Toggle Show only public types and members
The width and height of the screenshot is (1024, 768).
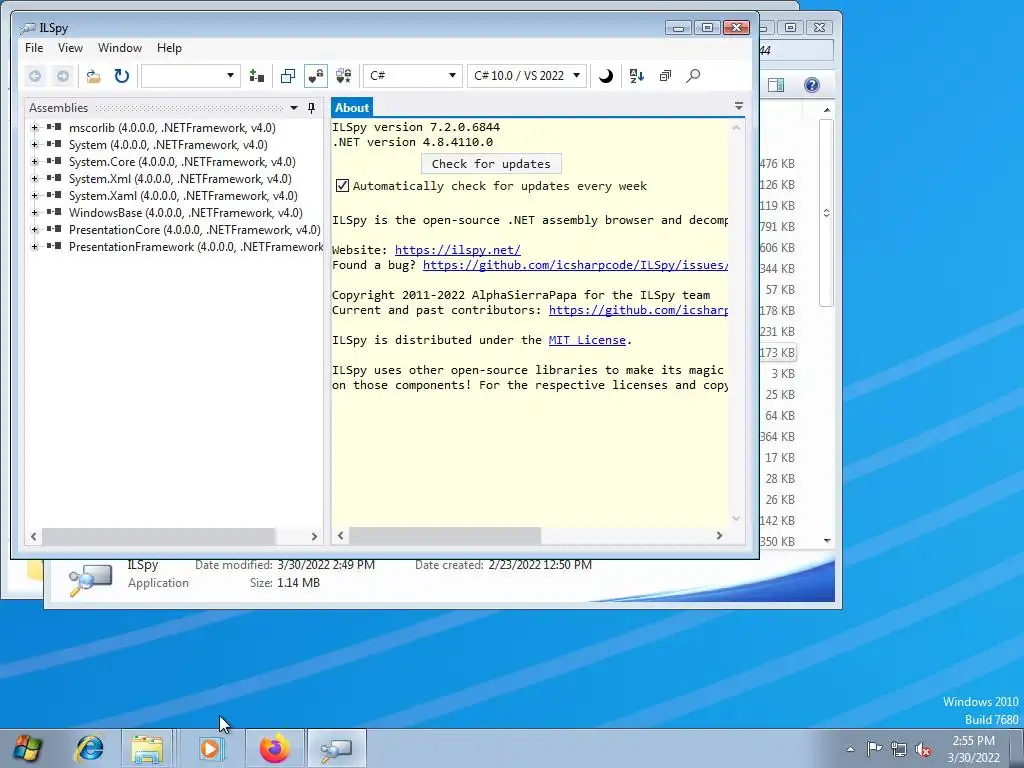[x=287, y=76]
